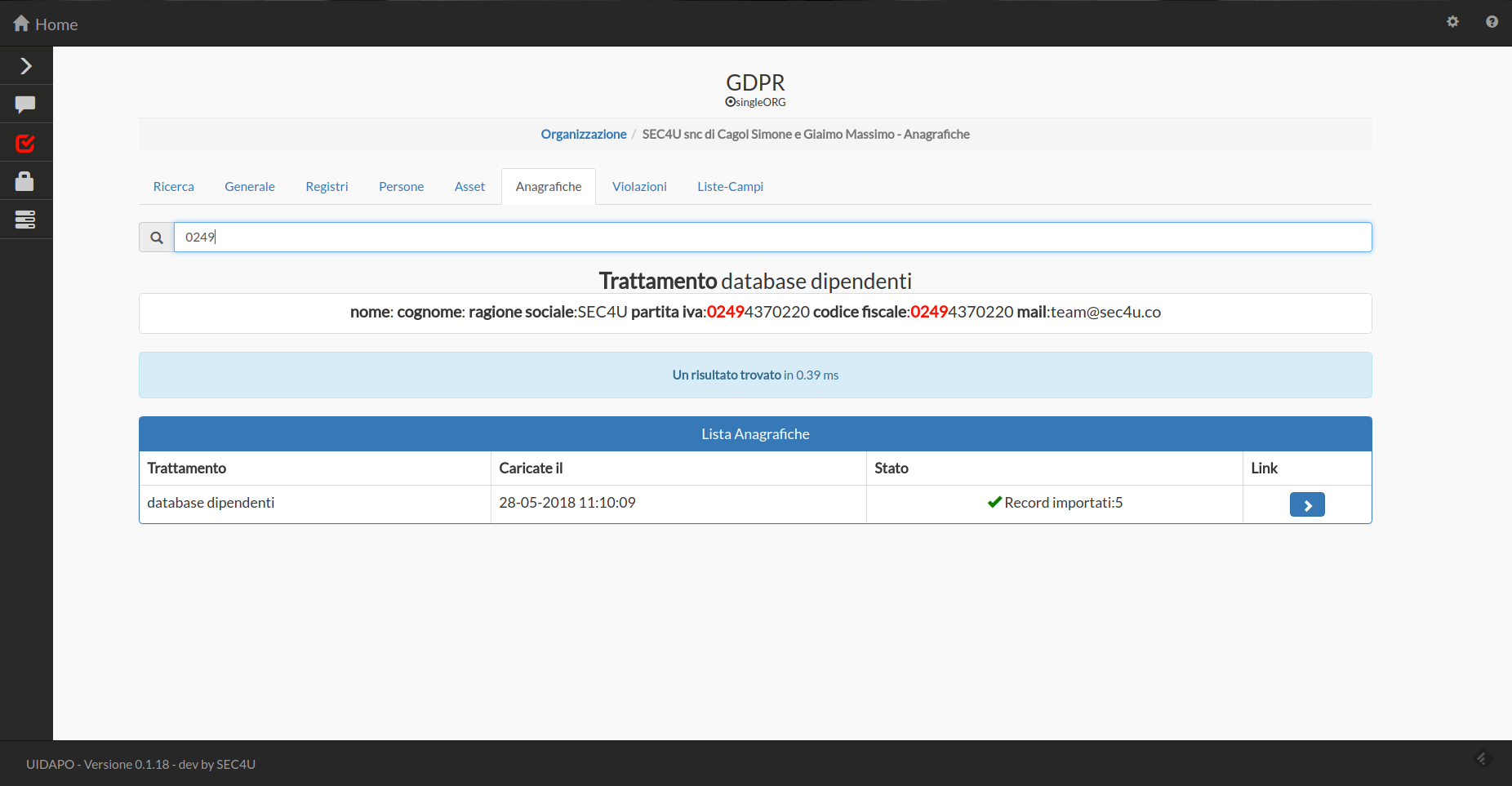Switch to the Generale tab
The height and width of the screenshot is (786, 1512).
[x=250, y=186]
